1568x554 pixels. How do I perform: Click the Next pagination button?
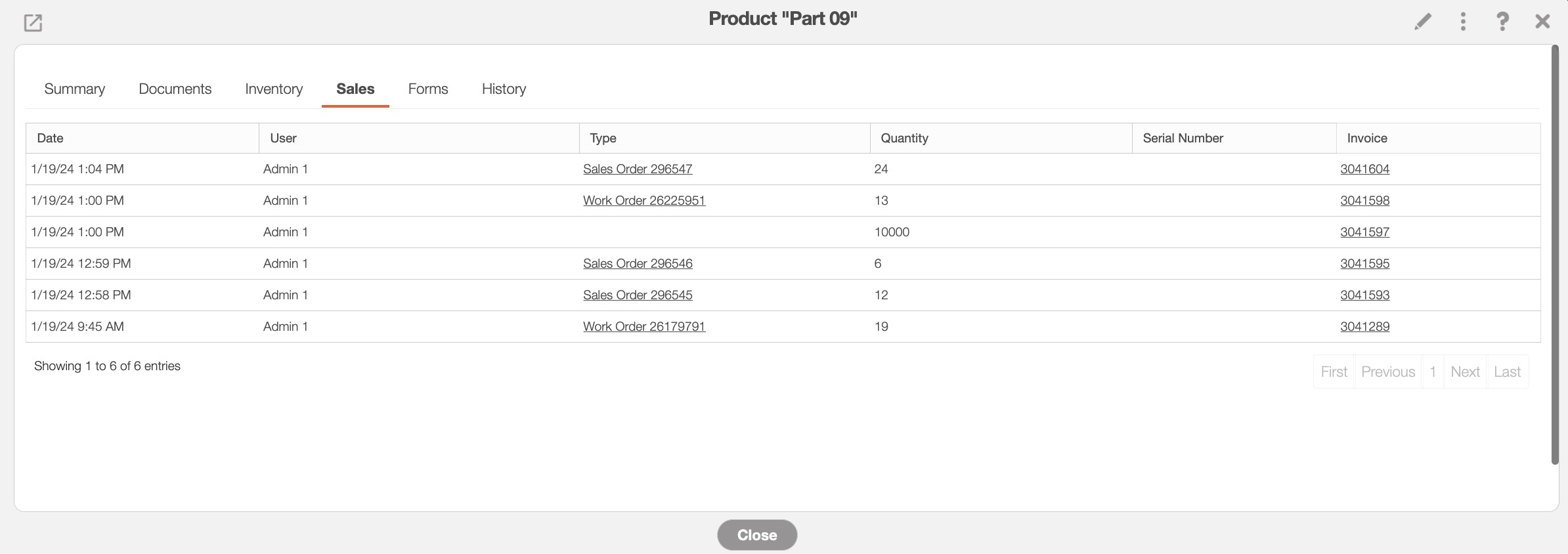point(1465,372)
